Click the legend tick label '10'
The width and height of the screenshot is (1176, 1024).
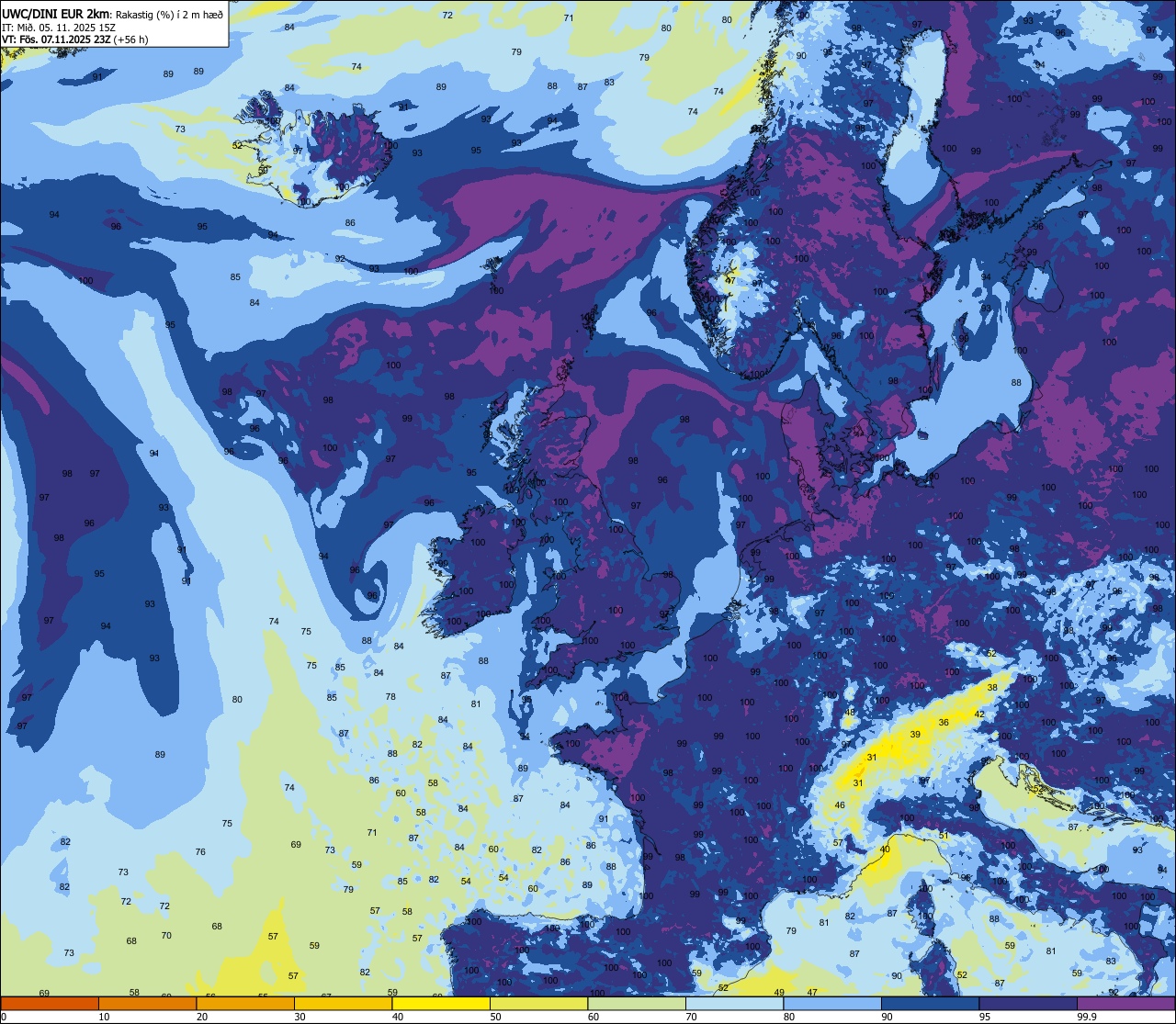point(104,1017)
